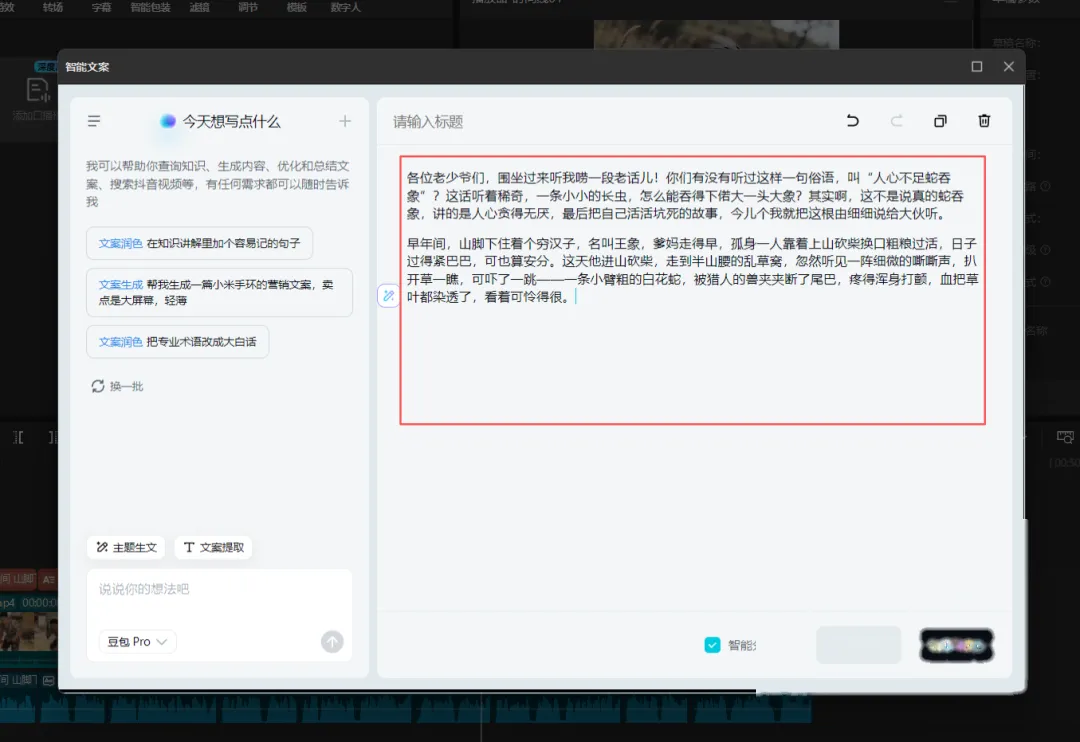Screen dimensions: 1080x742
Task: Click the audio waveform track in timeline
Action: point(406,710)
